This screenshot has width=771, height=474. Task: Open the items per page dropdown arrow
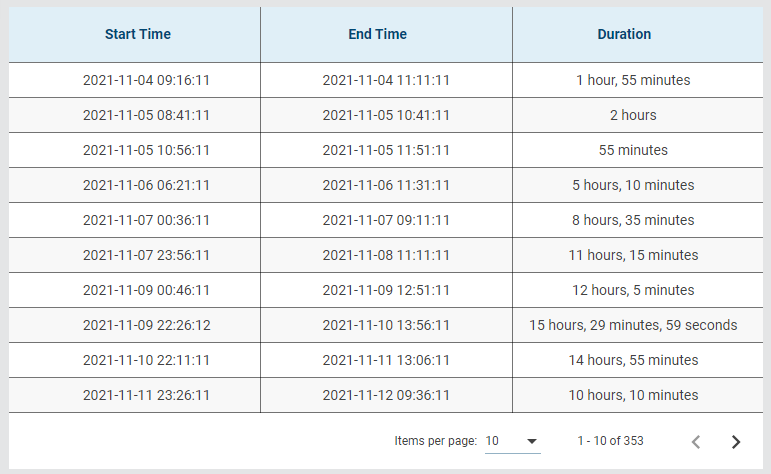(x=532, y=441)
